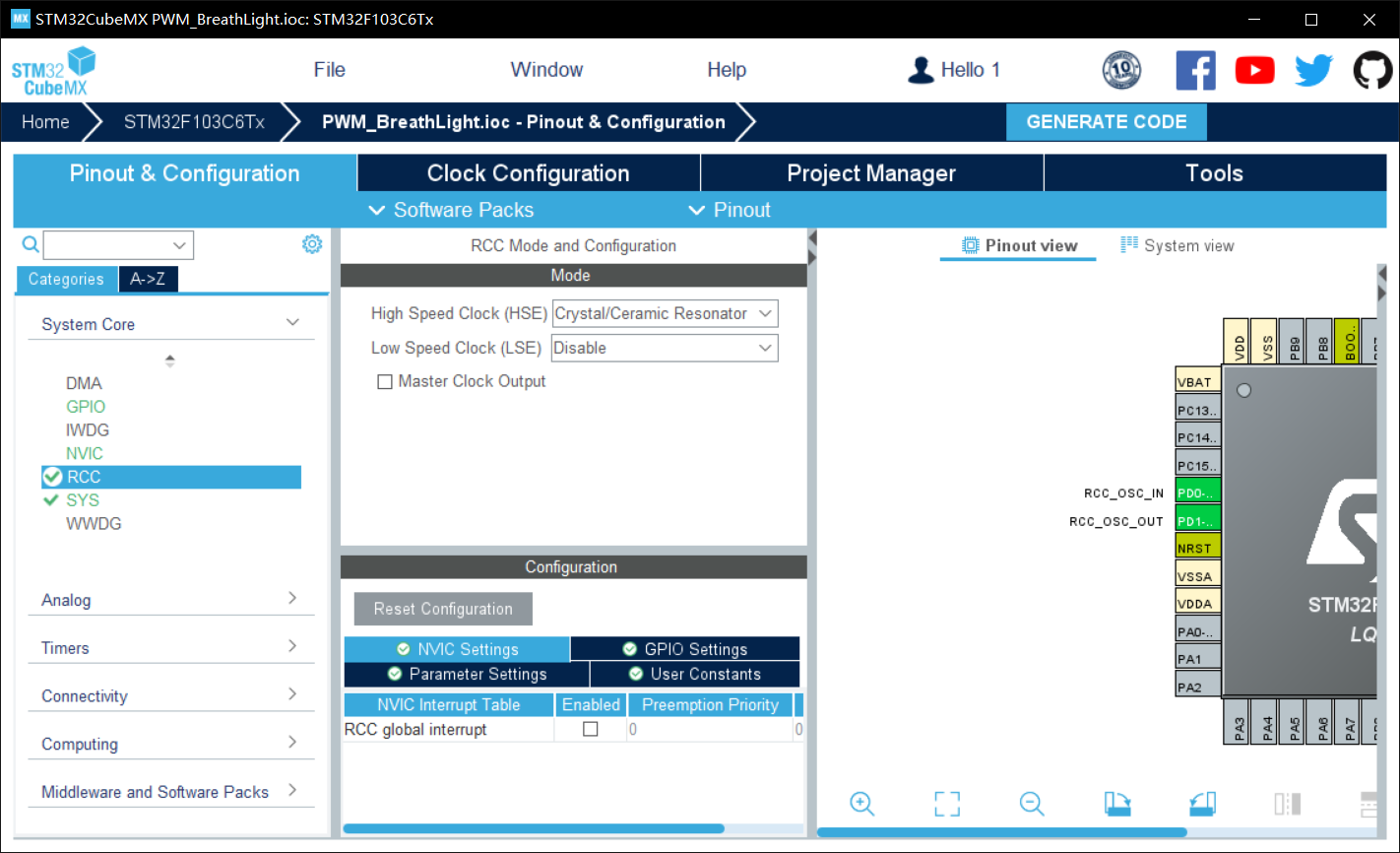Rotate the chip clockwise
The height and width of the screenshot is (853, 1400).
(1117, 804)
